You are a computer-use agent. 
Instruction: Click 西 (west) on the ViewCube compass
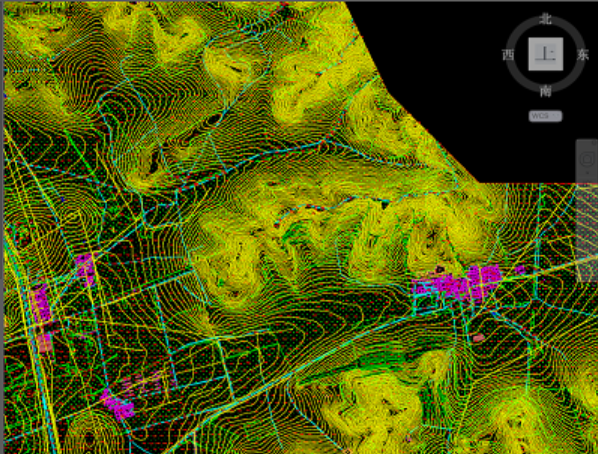(508, 55)
